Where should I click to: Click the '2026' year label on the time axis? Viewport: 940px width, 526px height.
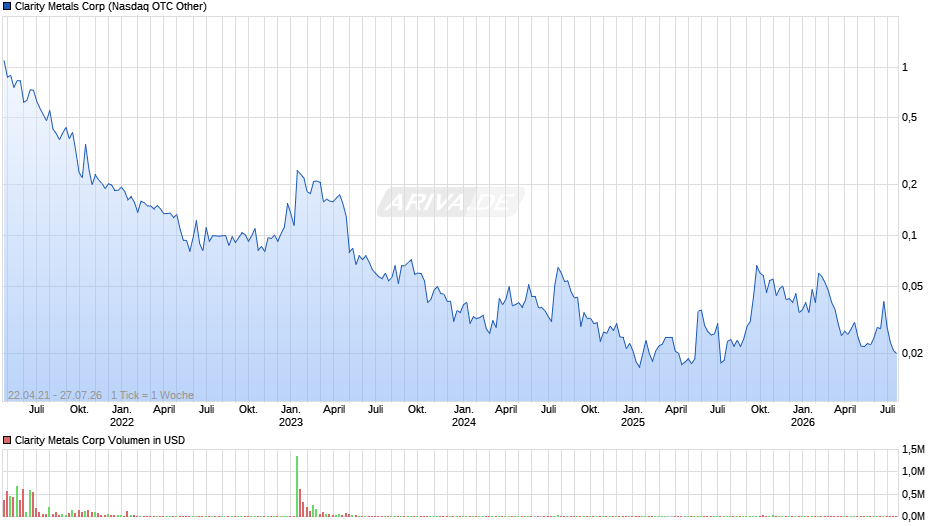(803, 422)
